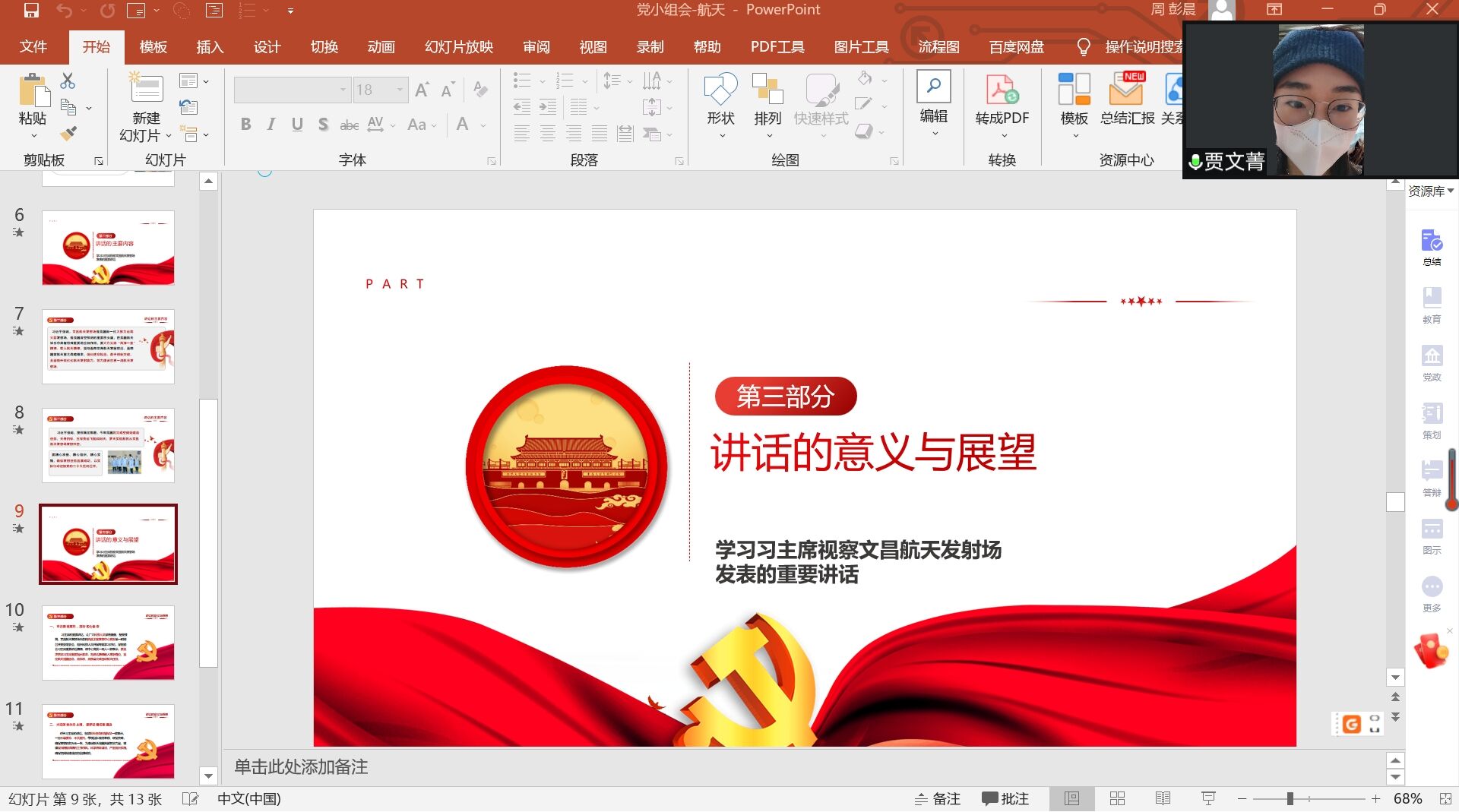The height and width of the screenshot is (812, 1459).
Task: Toggle the 备注 notes pane
Action: (x=938, y=798)
